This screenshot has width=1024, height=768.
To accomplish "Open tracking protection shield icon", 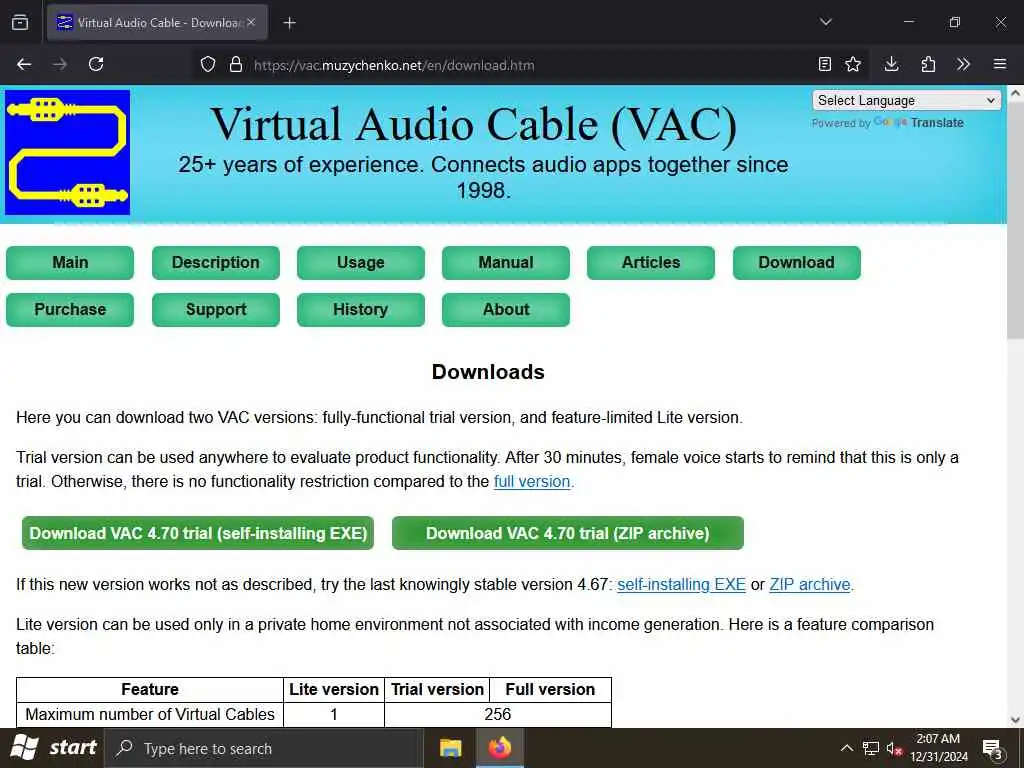I will coord(208,65).
